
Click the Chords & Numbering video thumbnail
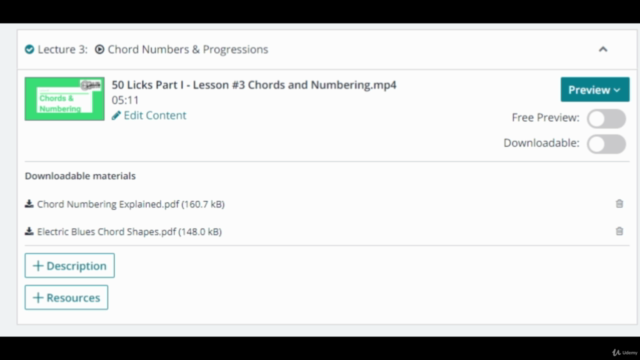click(64, 99)
